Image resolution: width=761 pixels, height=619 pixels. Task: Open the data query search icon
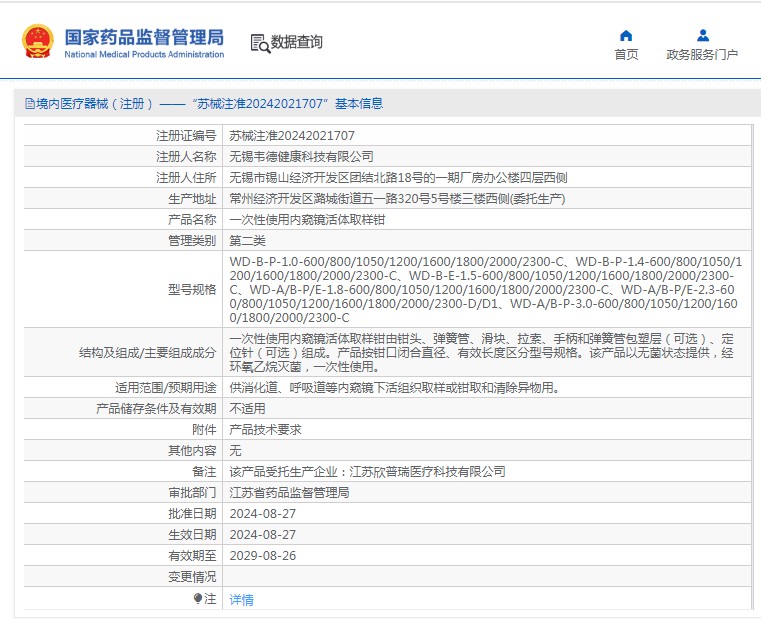260,43
